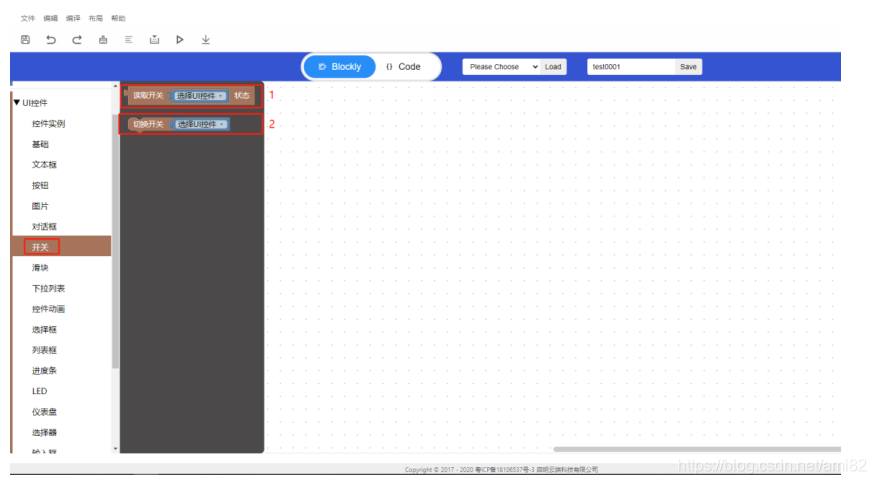
Task: Click the Load button
Action: click(x=553, y=67)
